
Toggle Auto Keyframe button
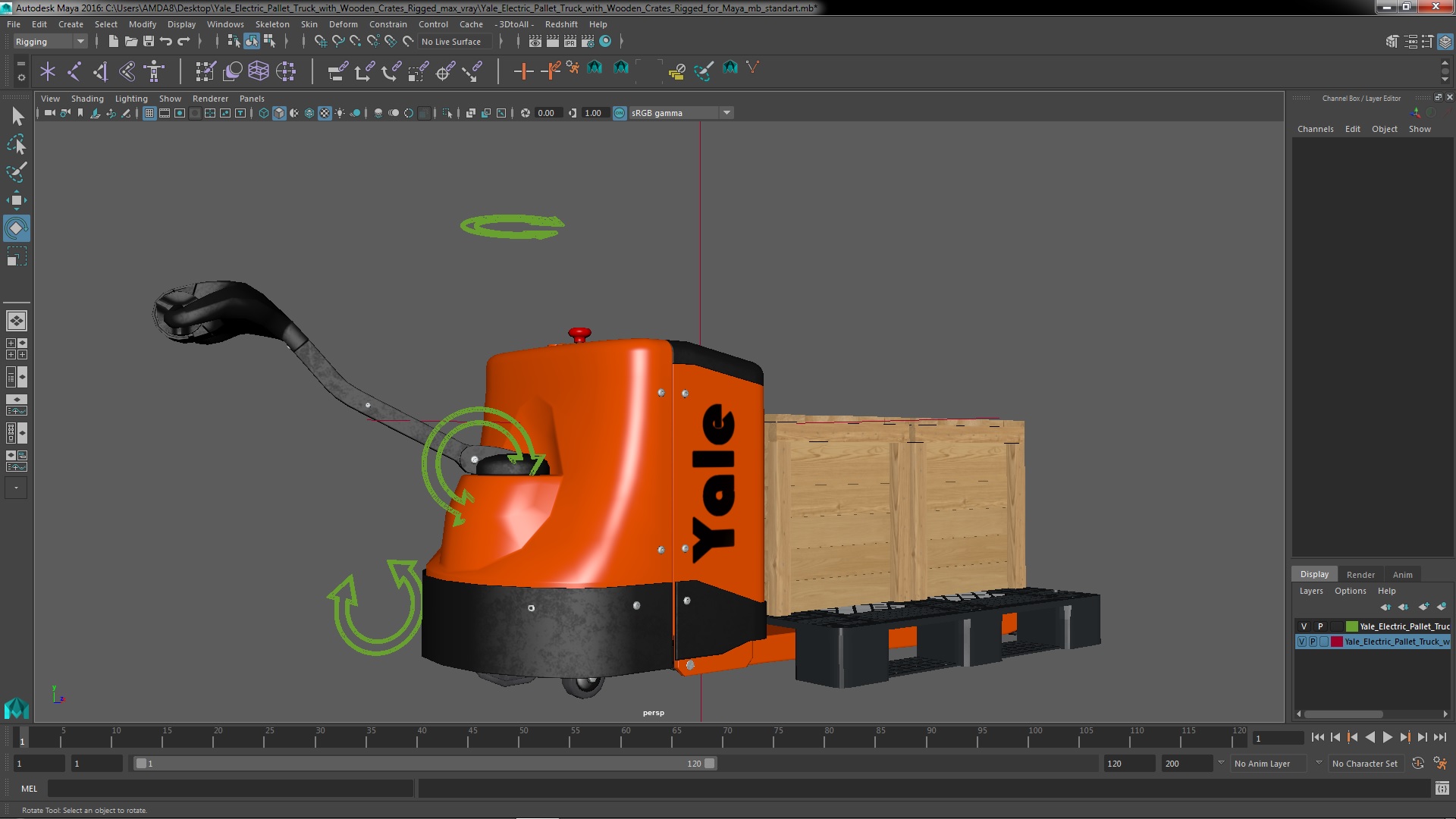point(1418,764)
